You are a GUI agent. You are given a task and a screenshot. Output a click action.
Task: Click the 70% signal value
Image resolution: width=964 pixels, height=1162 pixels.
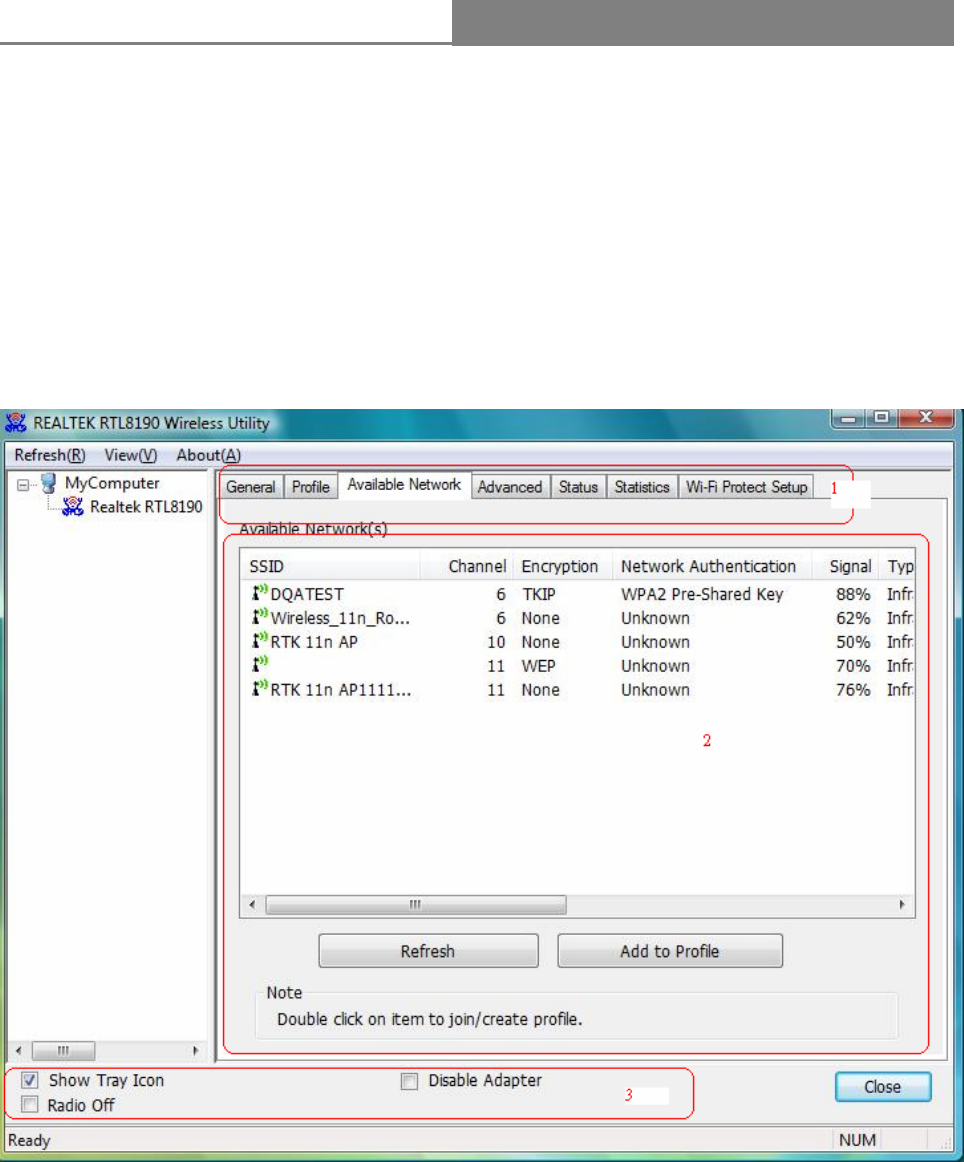(x=853, y=665)
